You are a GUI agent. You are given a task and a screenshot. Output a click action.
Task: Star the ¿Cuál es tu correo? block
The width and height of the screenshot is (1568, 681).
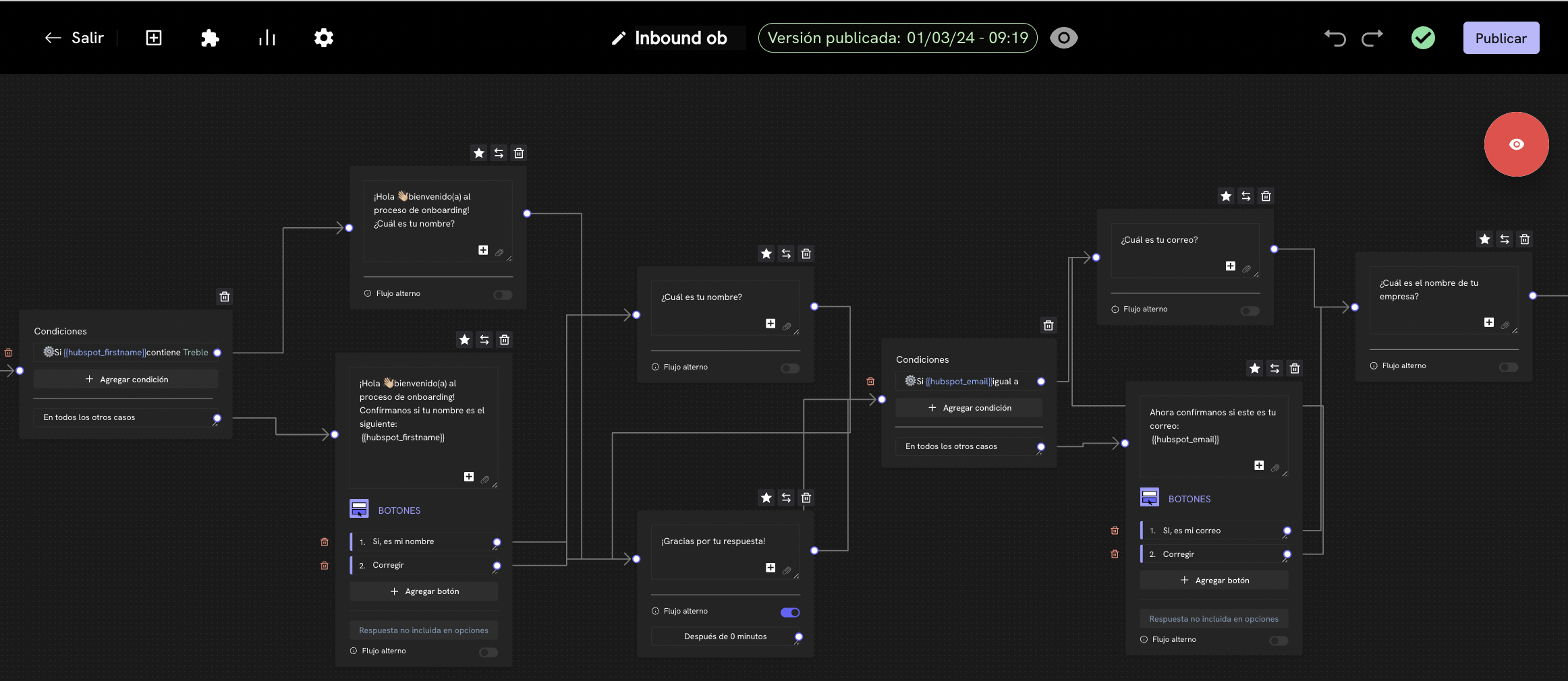pyautogui.click(x=1226, y=196)
